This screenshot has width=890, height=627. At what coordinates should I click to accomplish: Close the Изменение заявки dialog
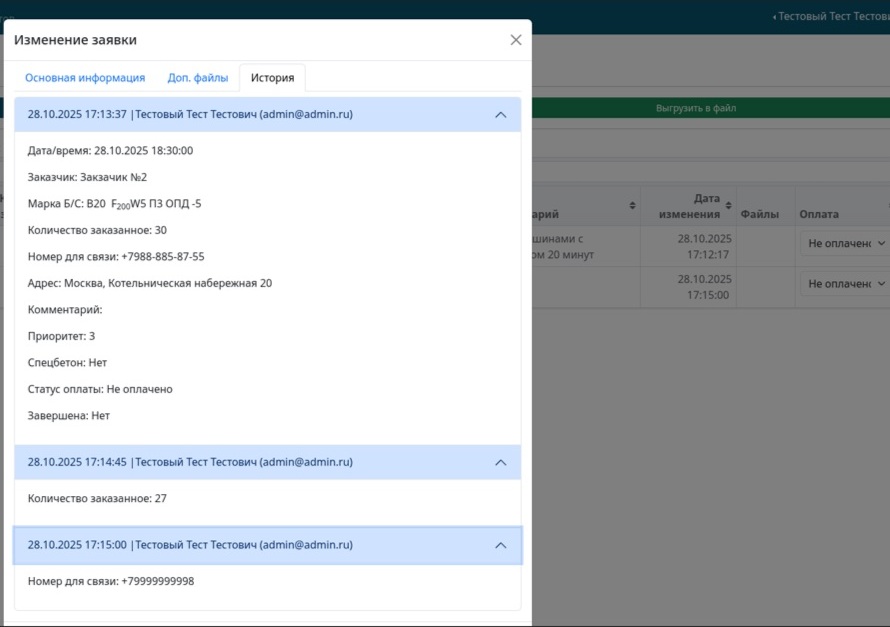pos(516,40)
